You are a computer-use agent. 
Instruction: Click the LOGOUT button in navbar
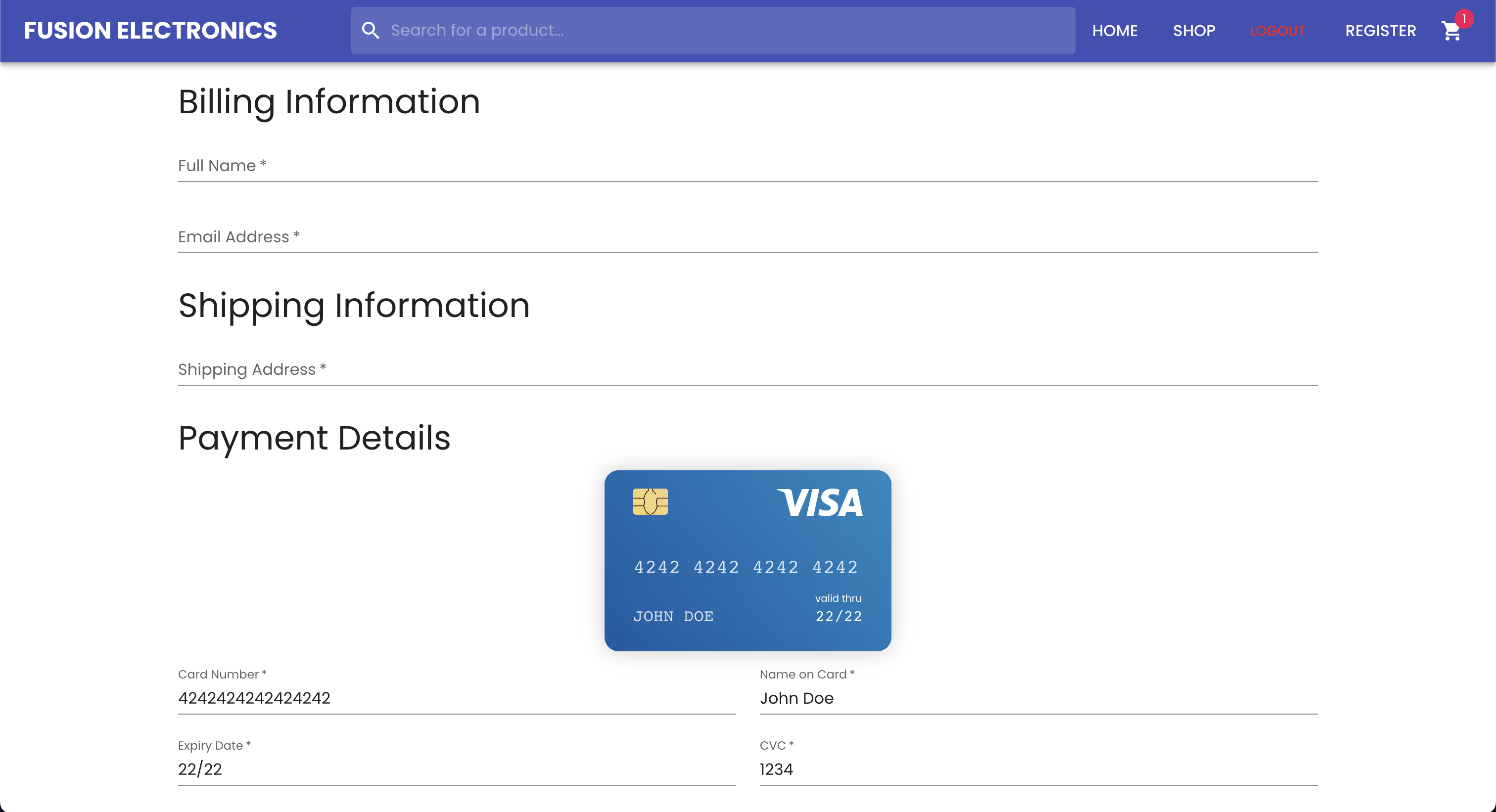pyautogui.click(x=1278, y=30)
